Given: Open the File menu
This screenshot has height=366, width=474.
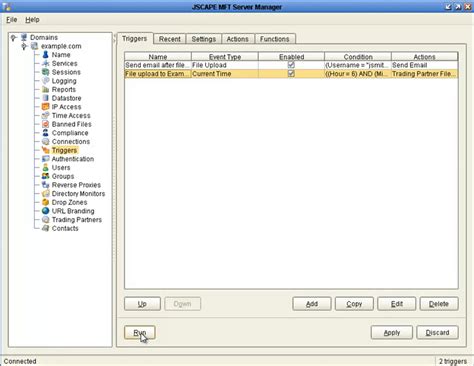Looking at the screenshot, I should pyautogui.click(x=12, y=20).
